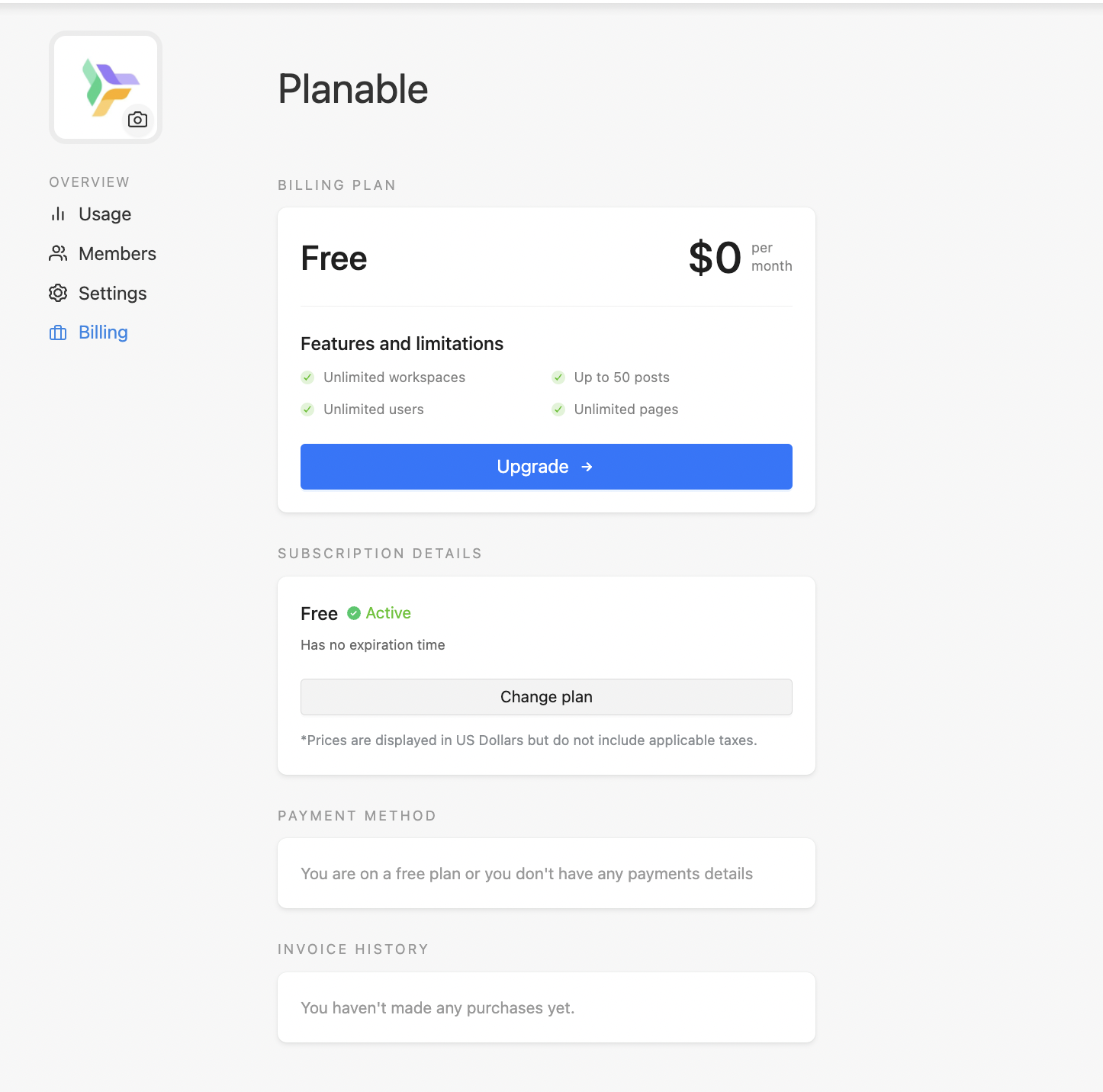
Task: Open Settings from the sidebar
Action: 112,294
